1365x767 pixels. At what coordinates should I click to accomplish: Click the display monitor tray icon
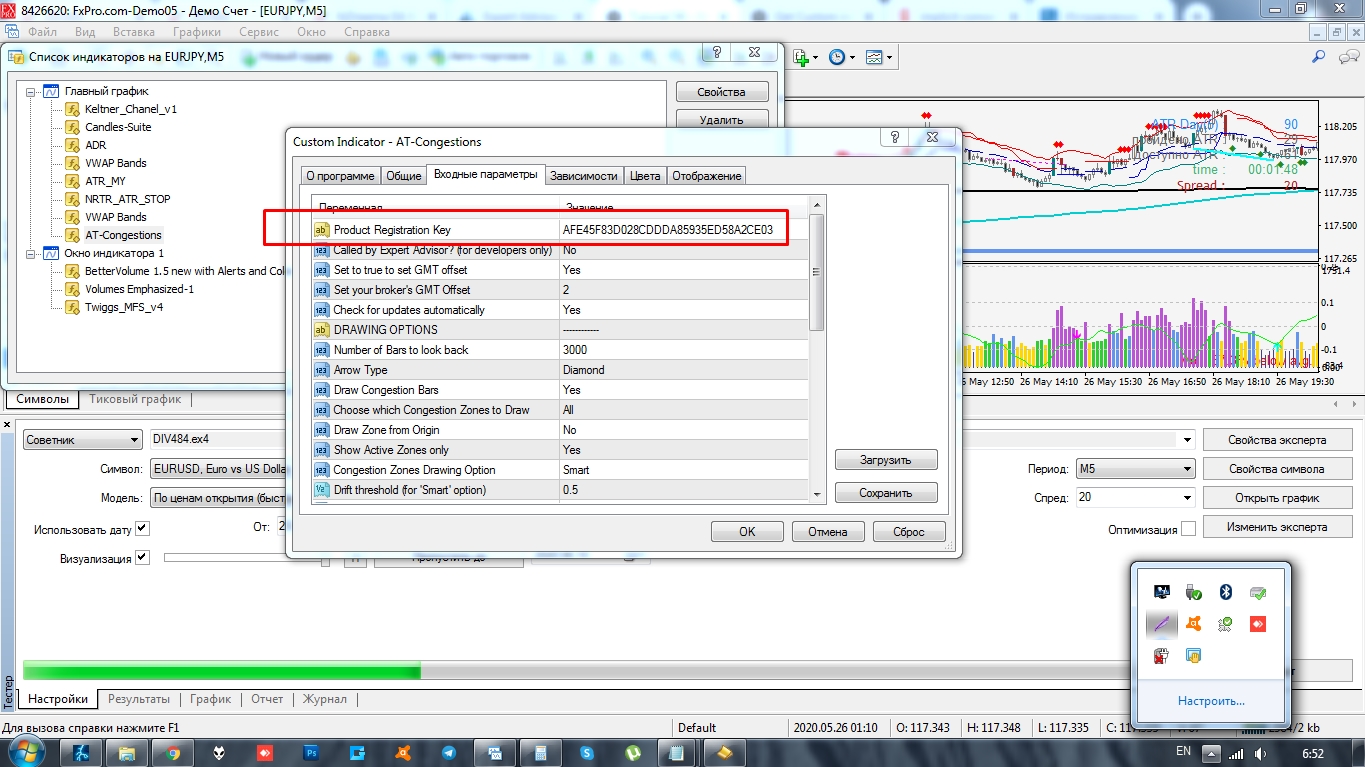[1161, 592]
